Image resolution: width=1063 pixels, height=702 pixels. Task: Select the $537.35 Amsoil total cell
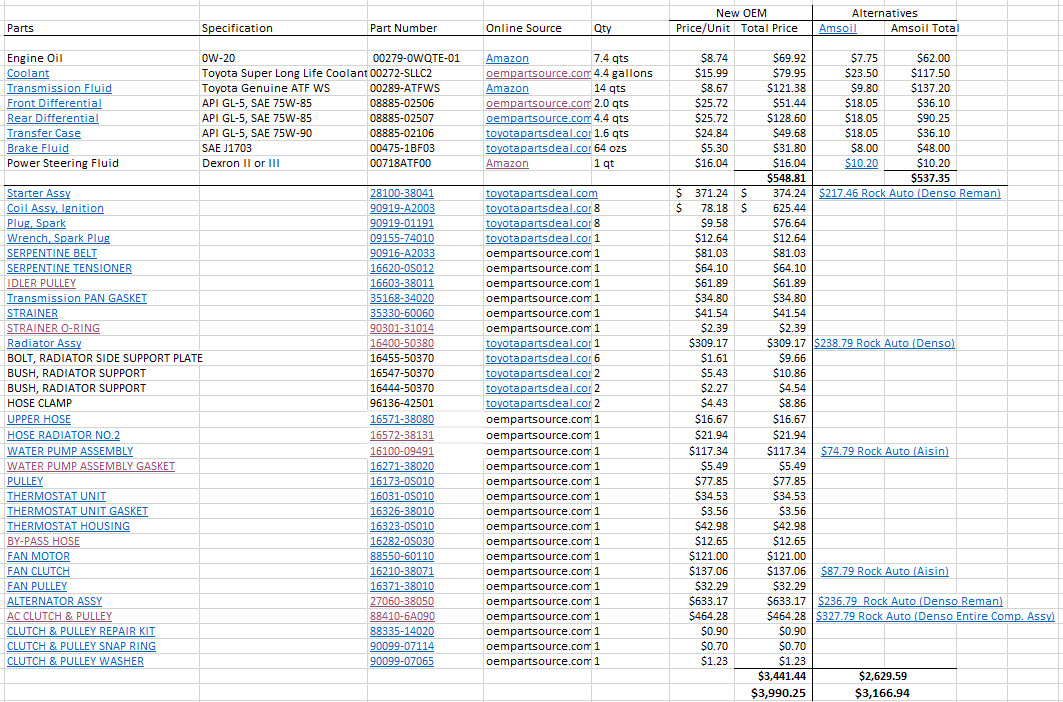click(x=921, y=178)
